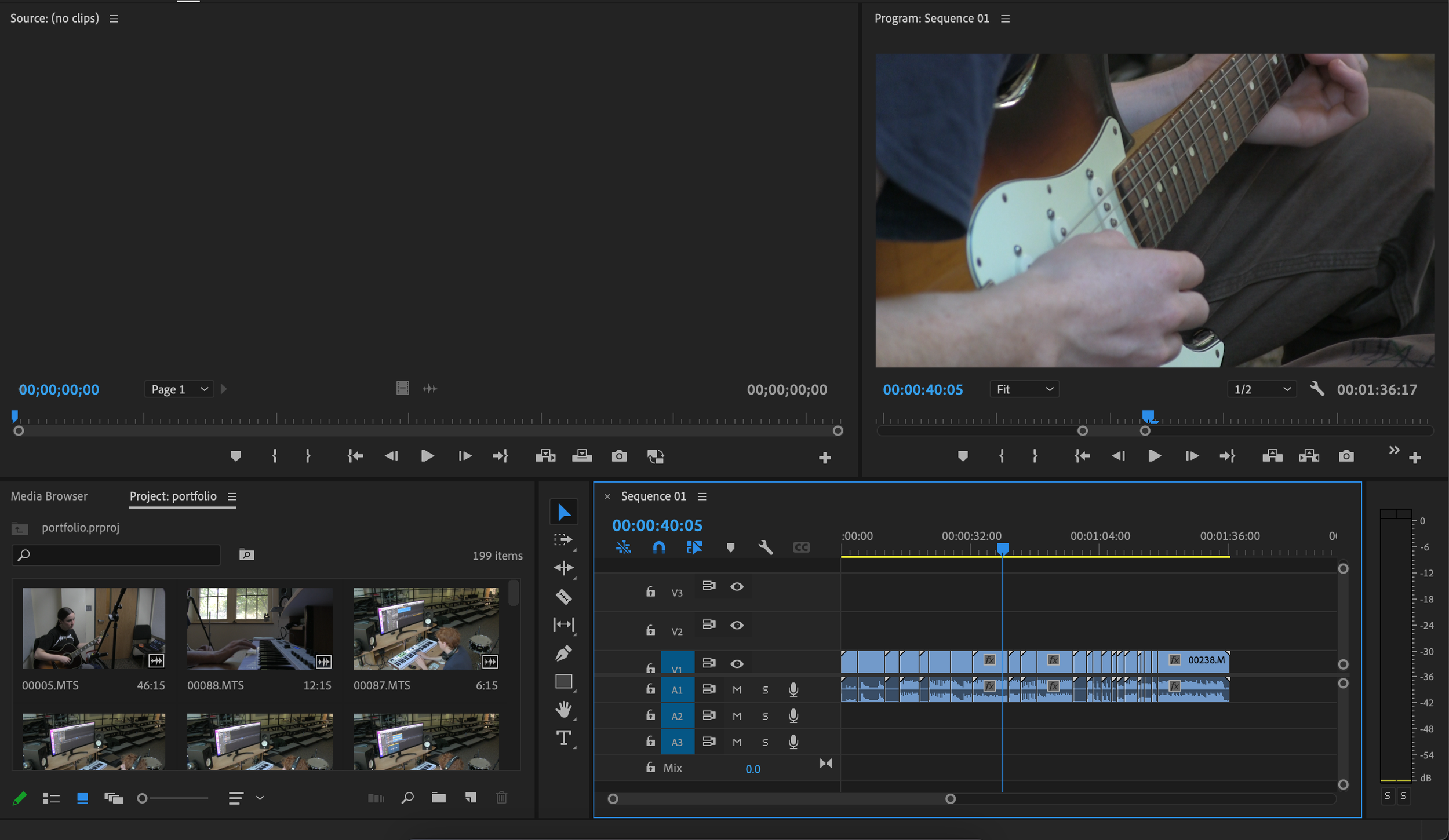Click the Project panel search field

click(x=116, y=555)
